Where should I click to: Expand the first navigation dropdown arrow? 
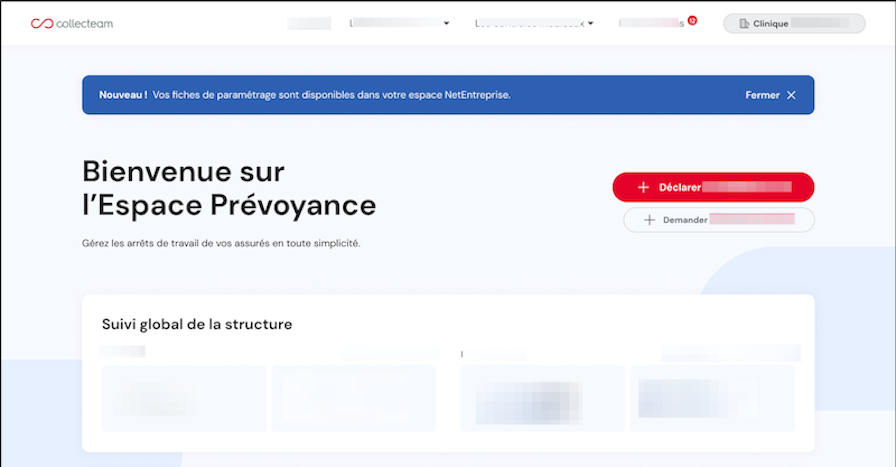446,23
